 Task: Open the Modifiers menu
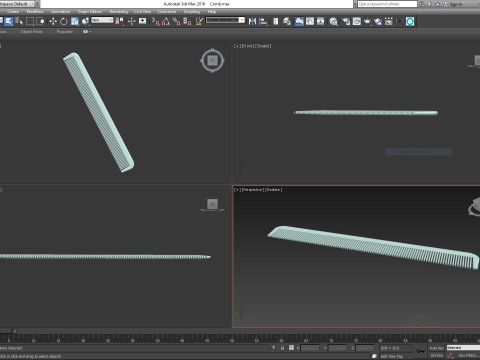coord(35,12)
